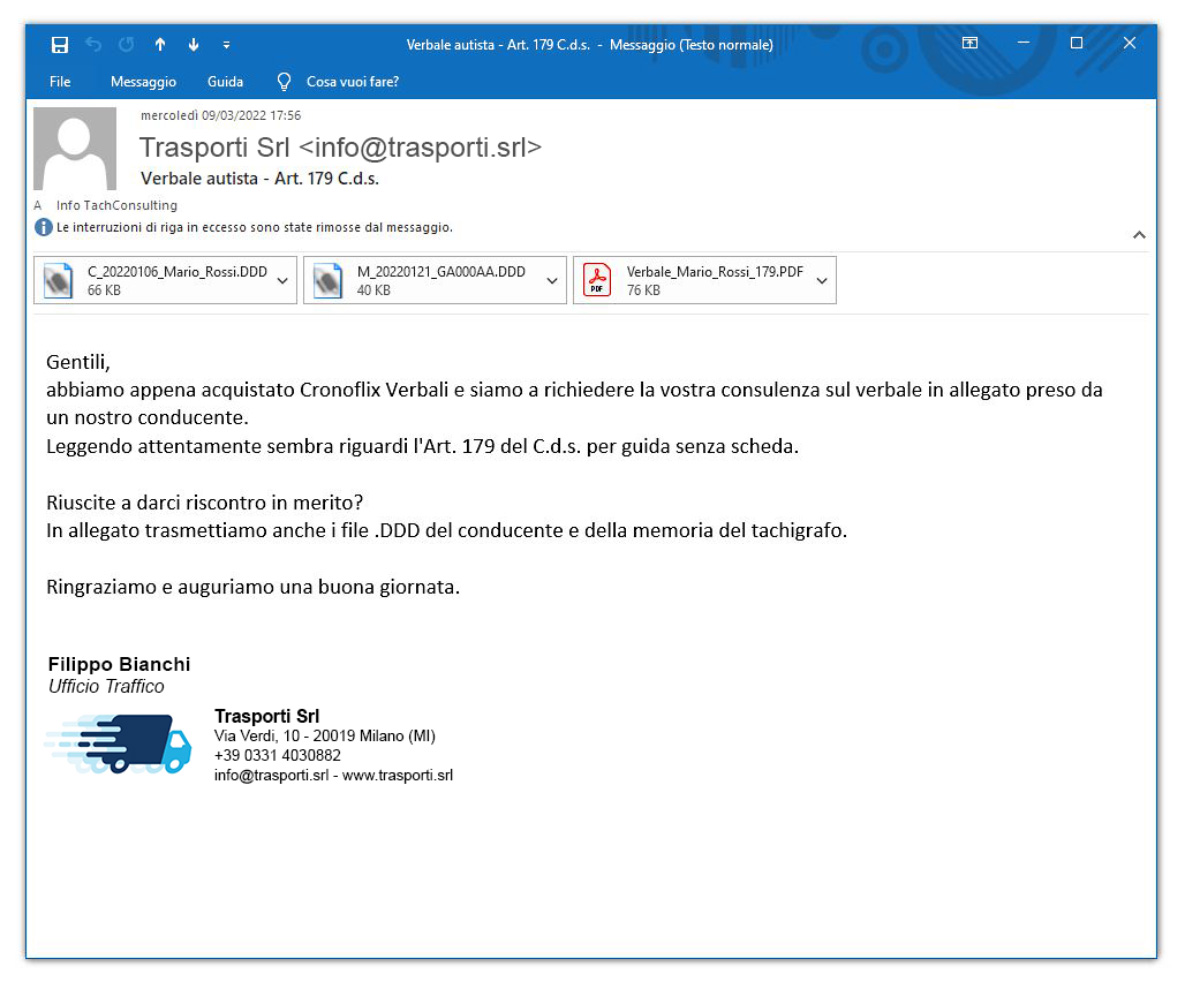Image resolution: width=1200 pixels, height=989 pixels.
Task: Go to next item with the down arrow
Action: [x=193, y=45]
